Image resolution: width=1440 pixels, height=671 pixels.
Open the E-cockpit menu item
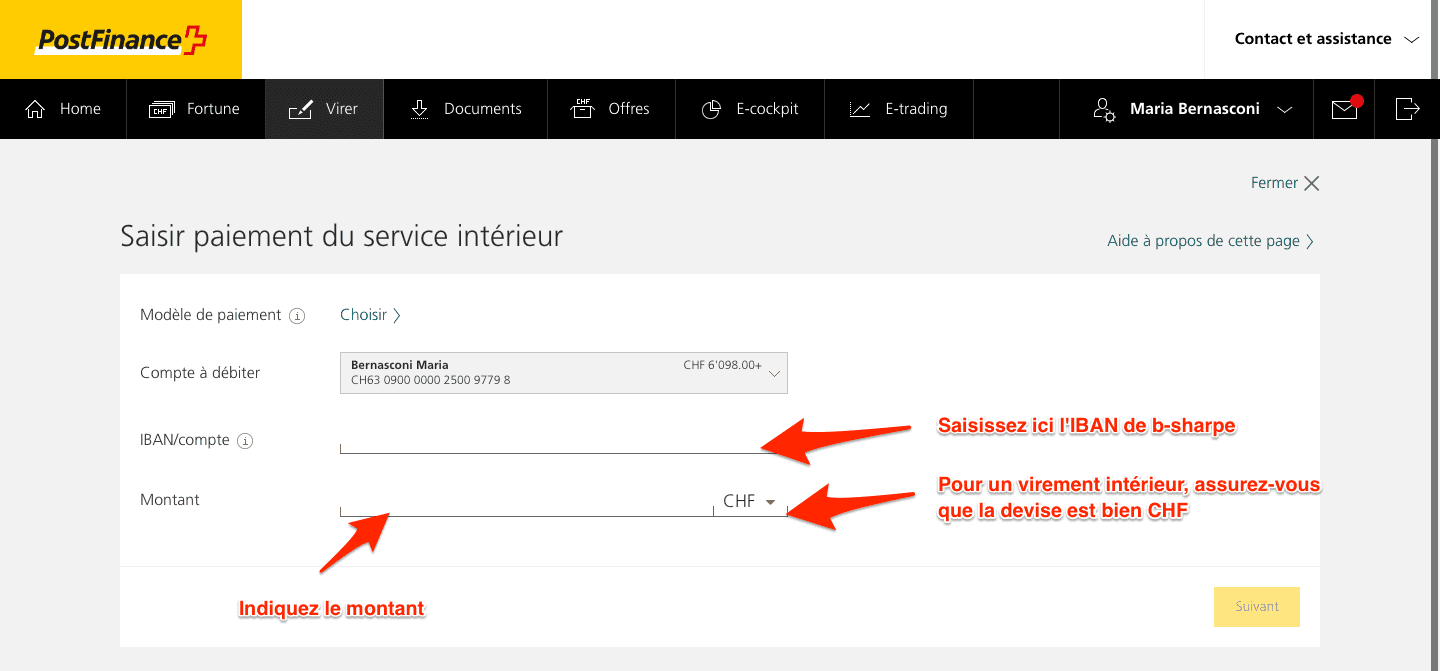click(x=750, y=109)
